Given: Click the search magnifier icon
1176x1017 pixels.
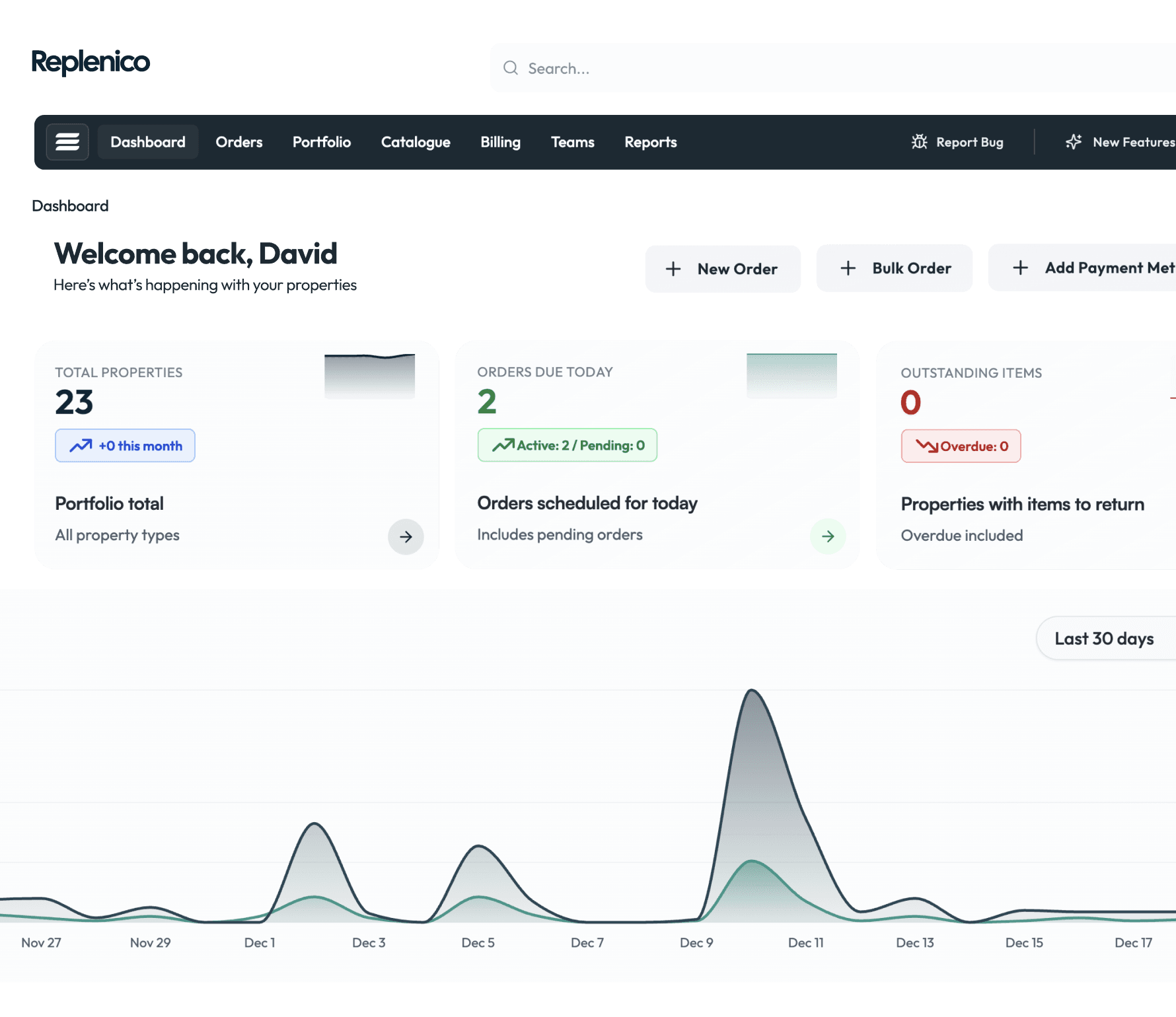Looking at the screenshot, I should 511,68.
